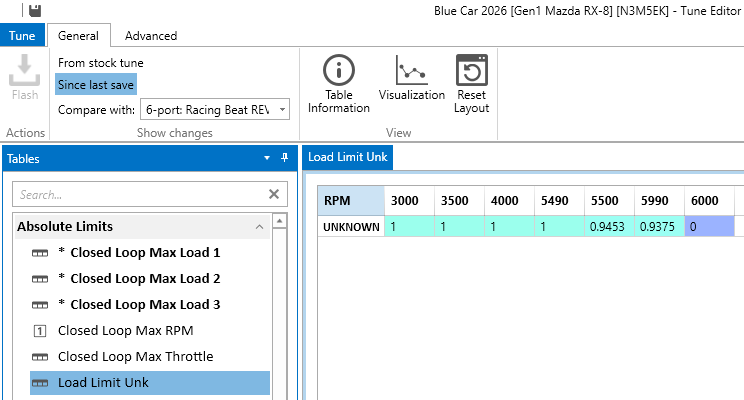Viewport: 744px width, 400px height.
Task: Click the Reset Layout icon
Action: tap(471, 72)
